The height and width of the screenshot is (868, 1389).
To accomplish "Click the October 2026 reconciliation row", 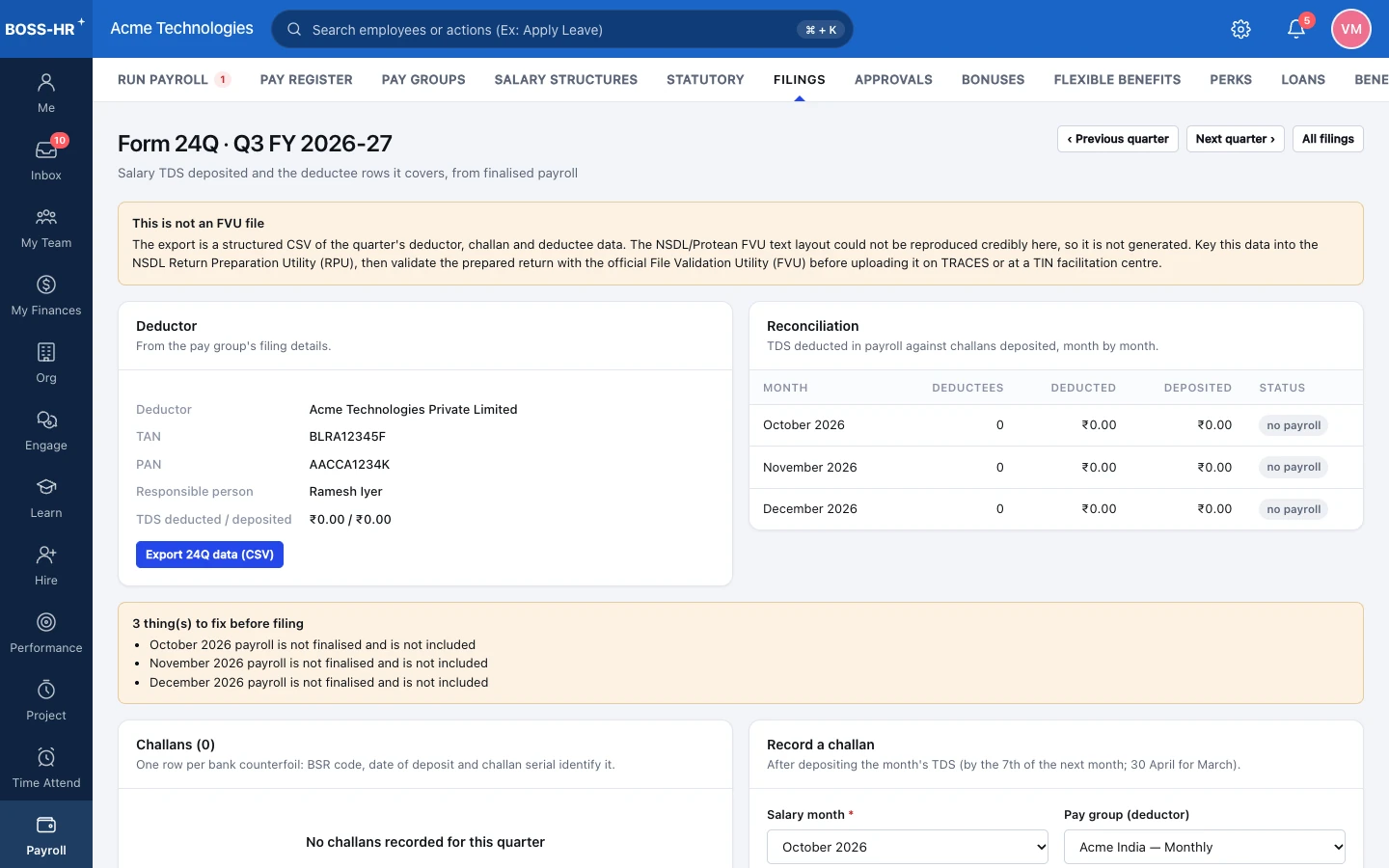I will [1056, 425].
